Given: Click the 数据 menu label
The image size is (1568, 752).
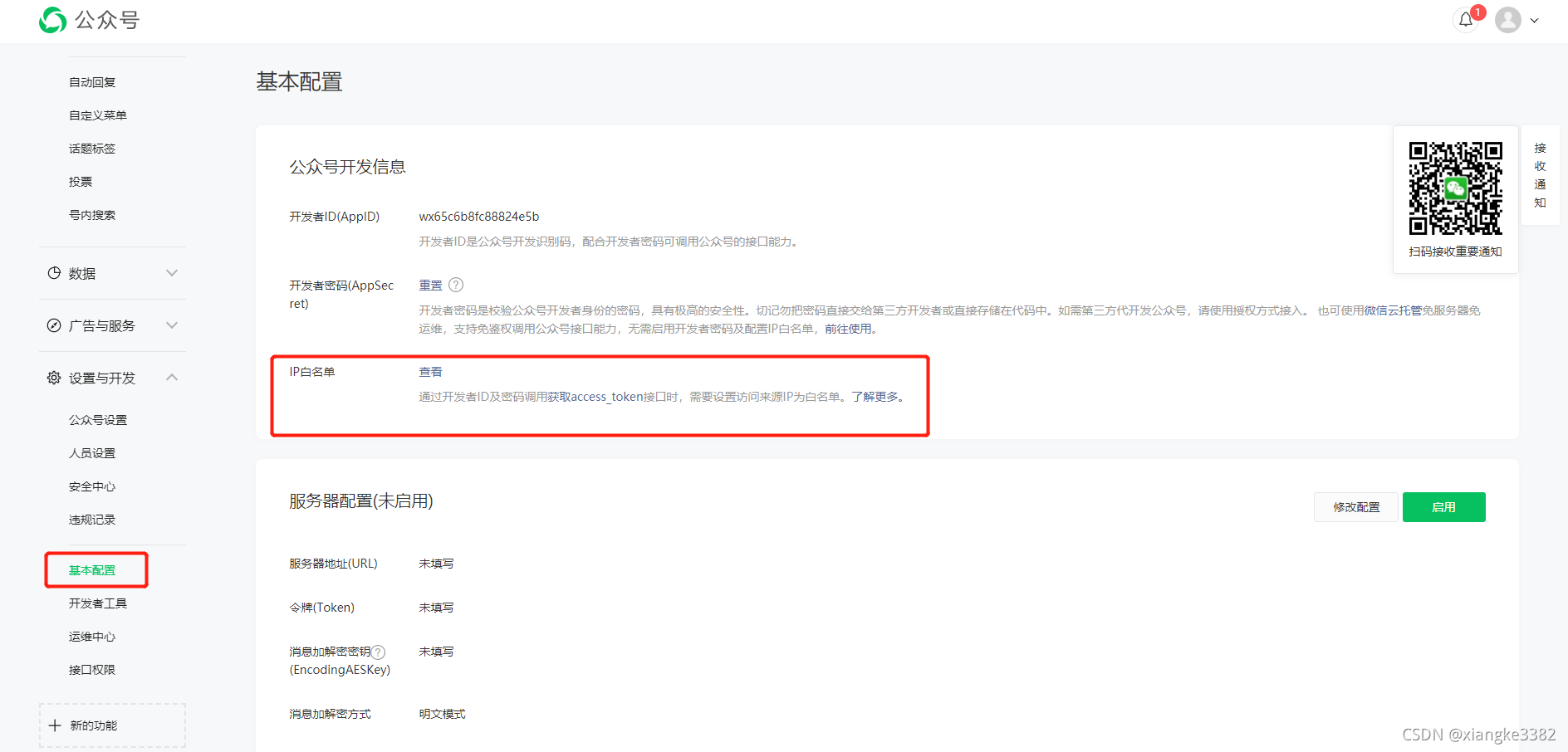Looking at the screenshot, I should pos(82,273).
